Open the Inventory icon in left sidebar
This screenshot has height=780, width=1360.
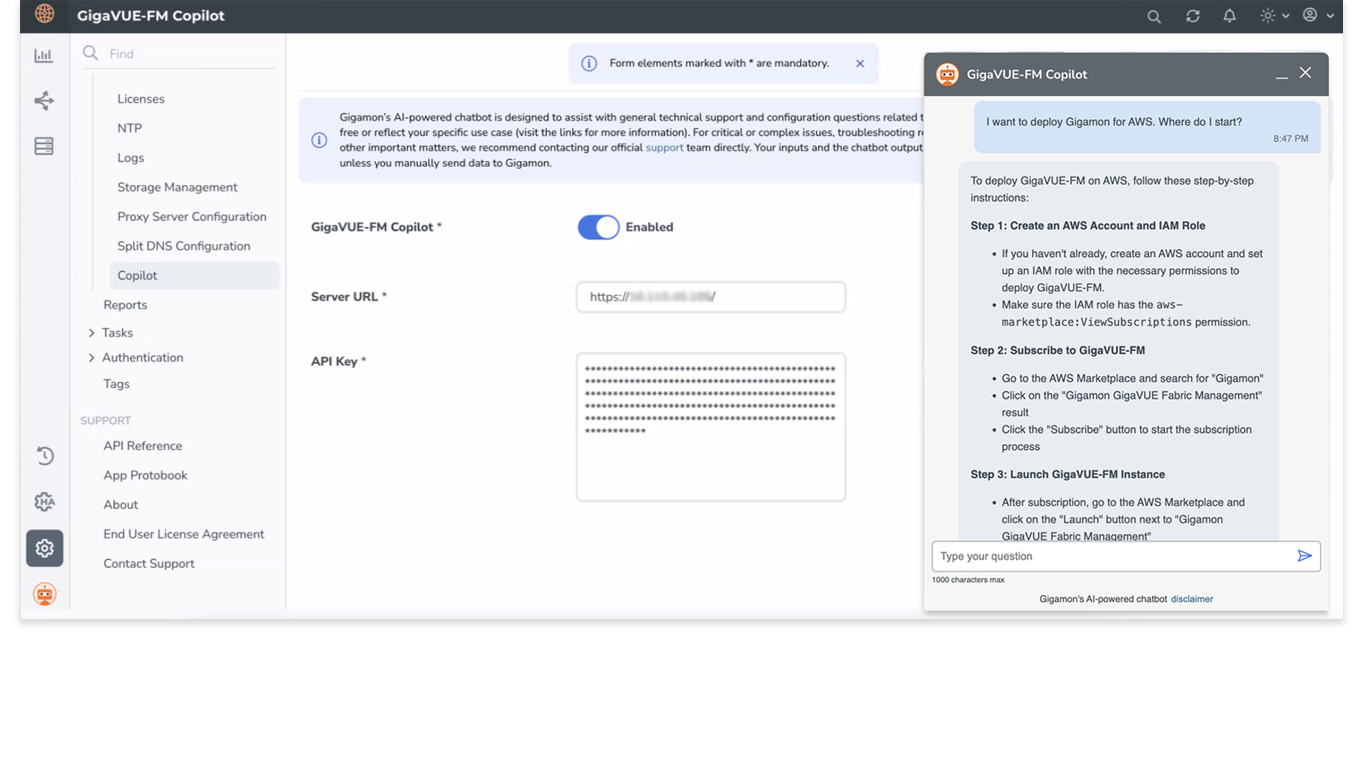pyautogui.click(x=44, y=145)
